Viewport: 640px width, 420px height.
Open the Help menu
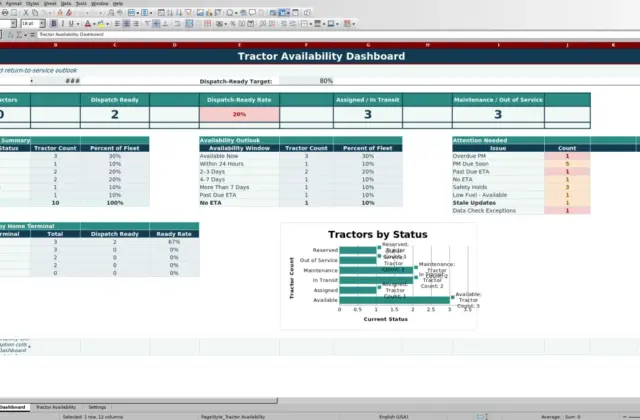[x=118, y=3]
